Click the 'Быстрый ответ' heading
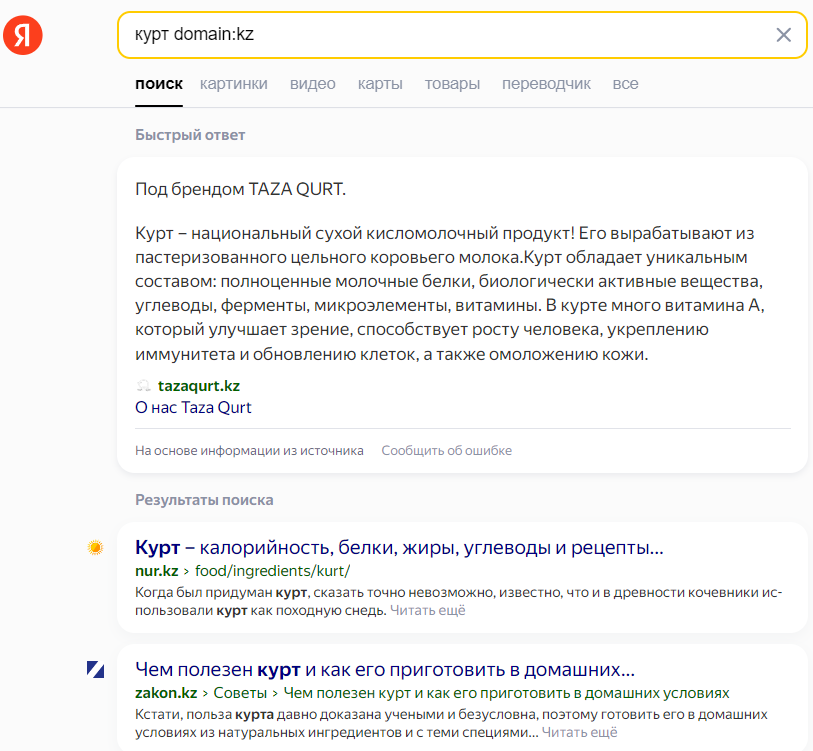Viewport: 813px width, 751px height. [x=190, y=135]
